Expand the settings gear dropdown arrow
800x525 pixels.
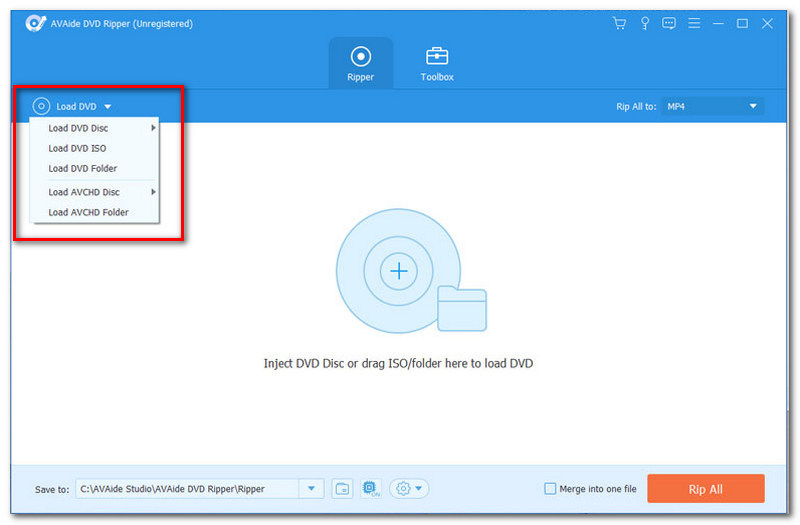[419, 489]
